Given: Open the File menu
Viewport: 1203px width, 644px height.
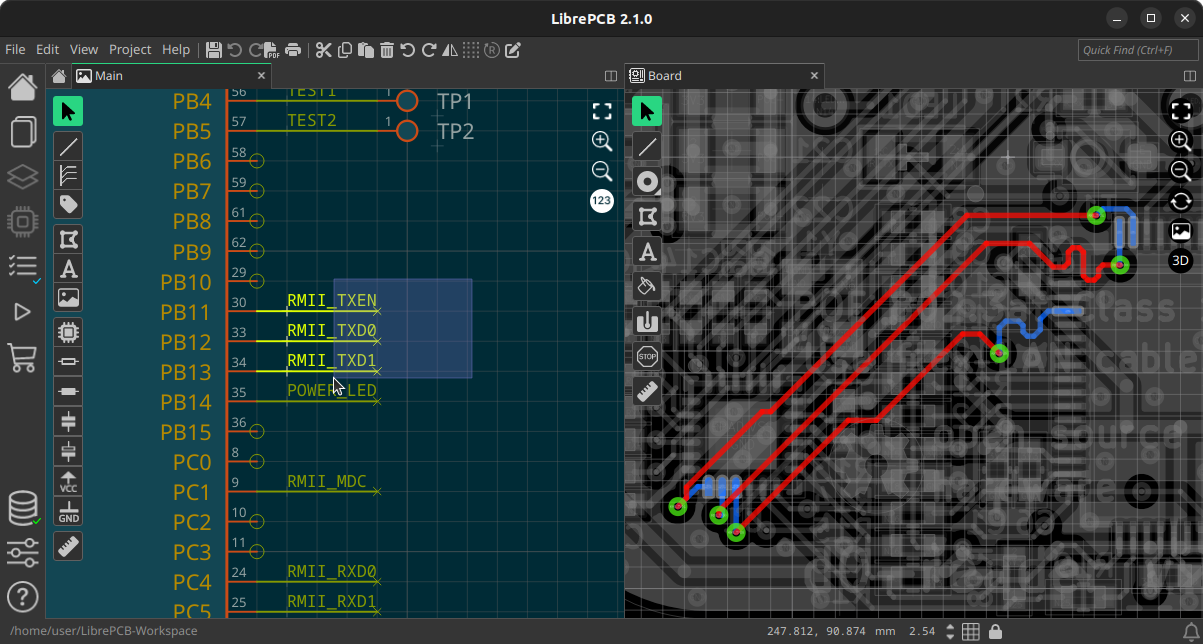Looking at the screenshot, I should (15, 49).
